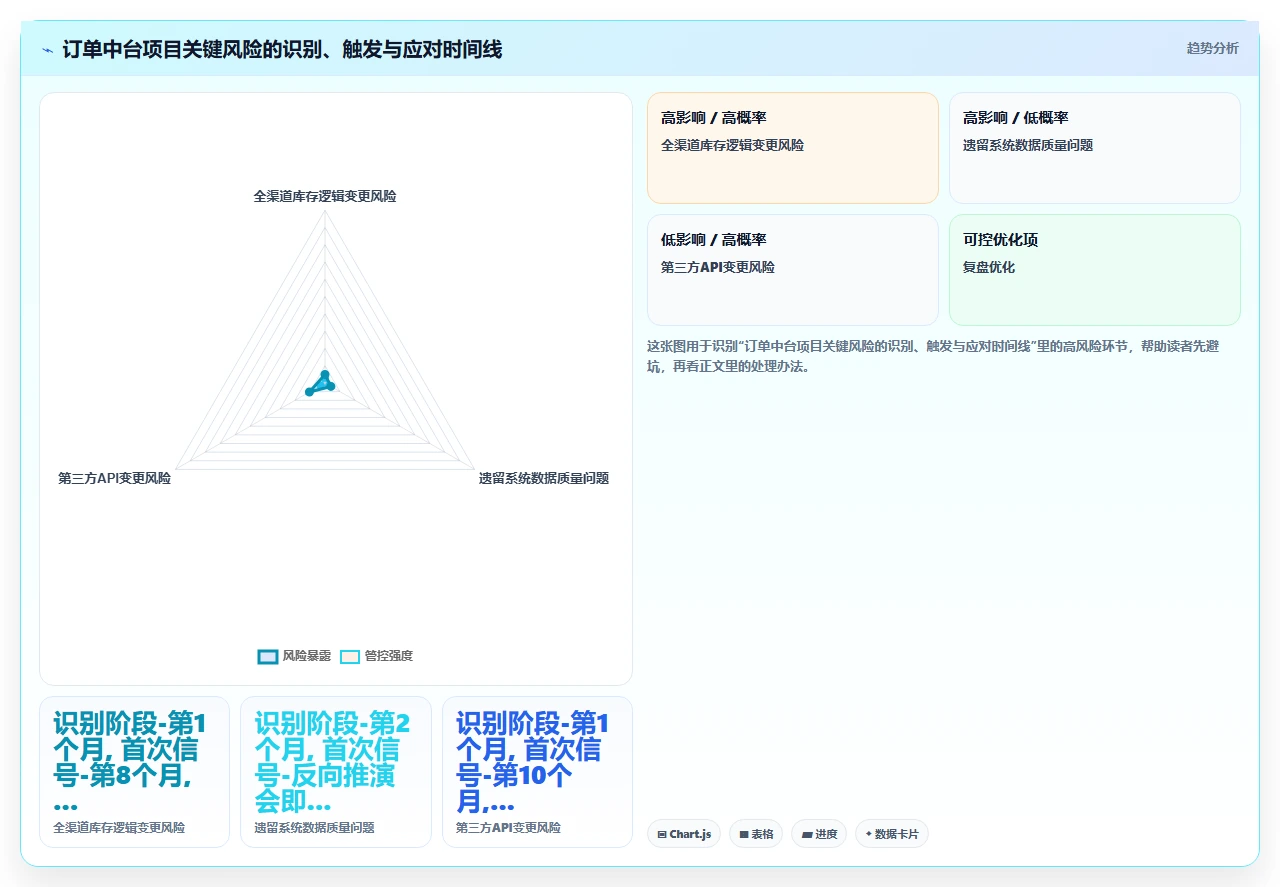Select the 低影响 / 高概率 quadrant card
1280x887 pixels.
coord(793,270)
